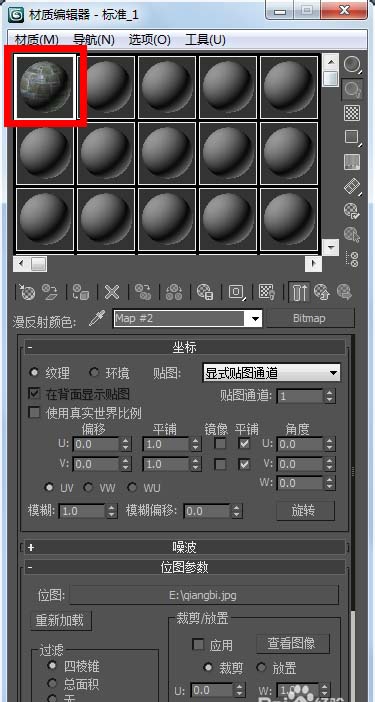375x702 pixels.
Task: Click Select by Material icon
Action: pos(352,234)
